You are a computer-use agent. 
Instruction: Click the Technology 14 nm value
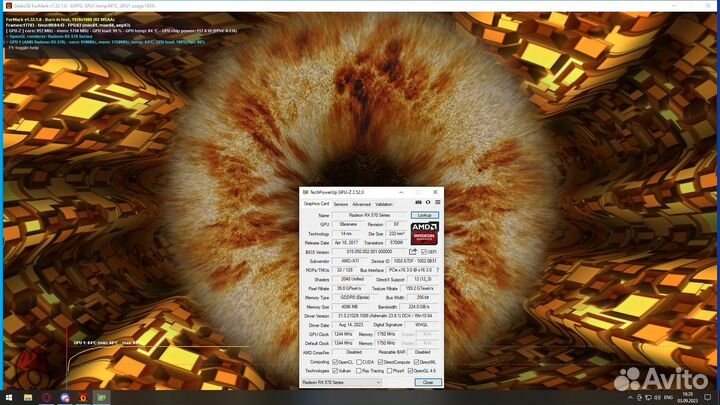point(347,234)
